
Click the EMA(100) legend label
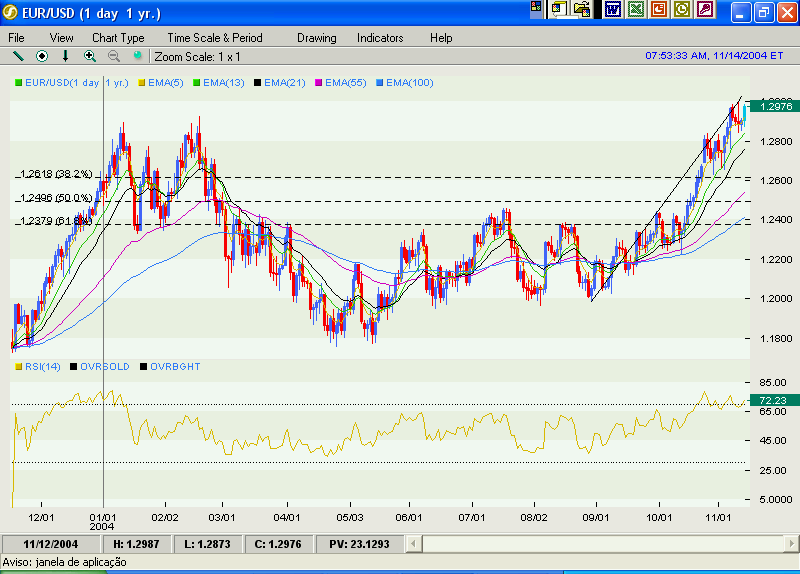coord(409,83)
